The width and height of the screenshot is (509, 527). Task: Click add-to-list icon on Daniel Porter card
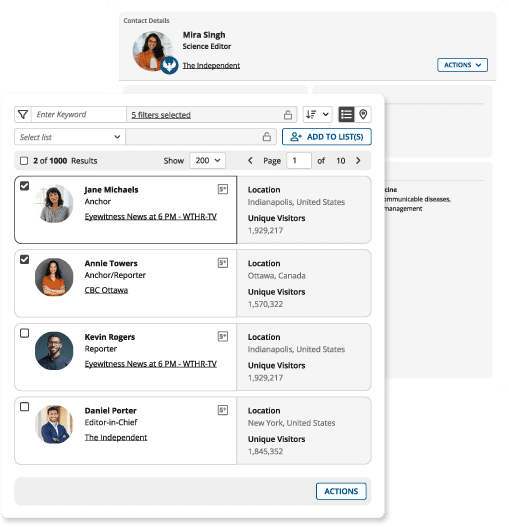click(223, 410)
